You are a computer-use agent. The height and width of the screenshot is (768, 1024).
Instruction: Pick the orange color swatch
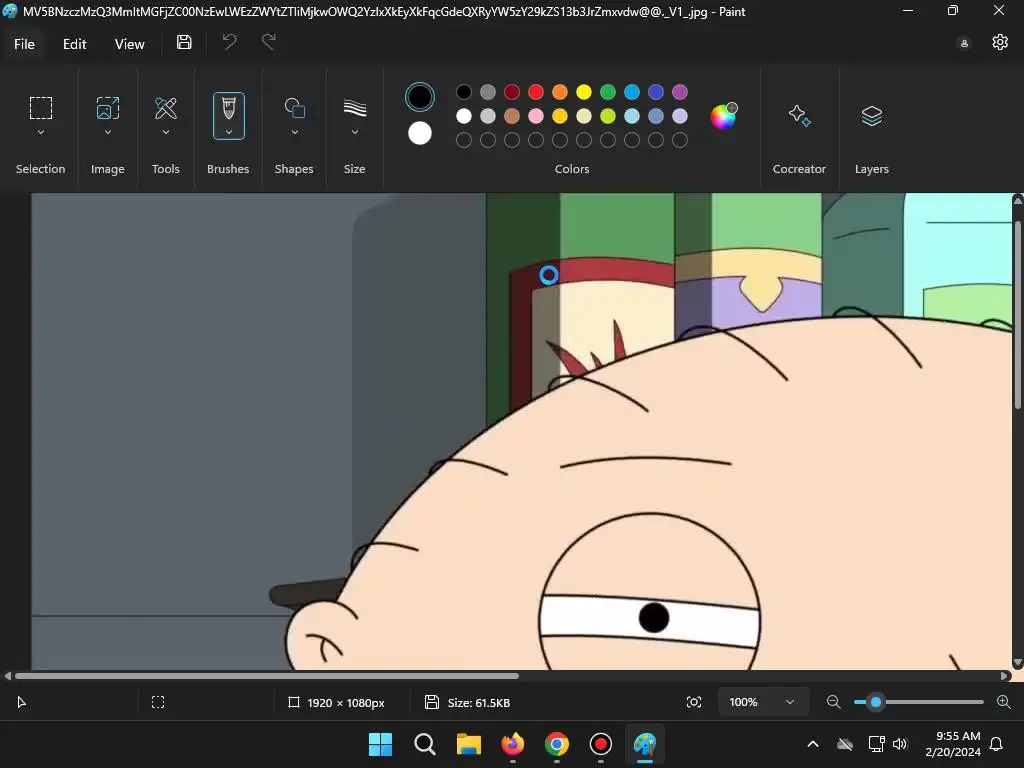coord(560,92)
